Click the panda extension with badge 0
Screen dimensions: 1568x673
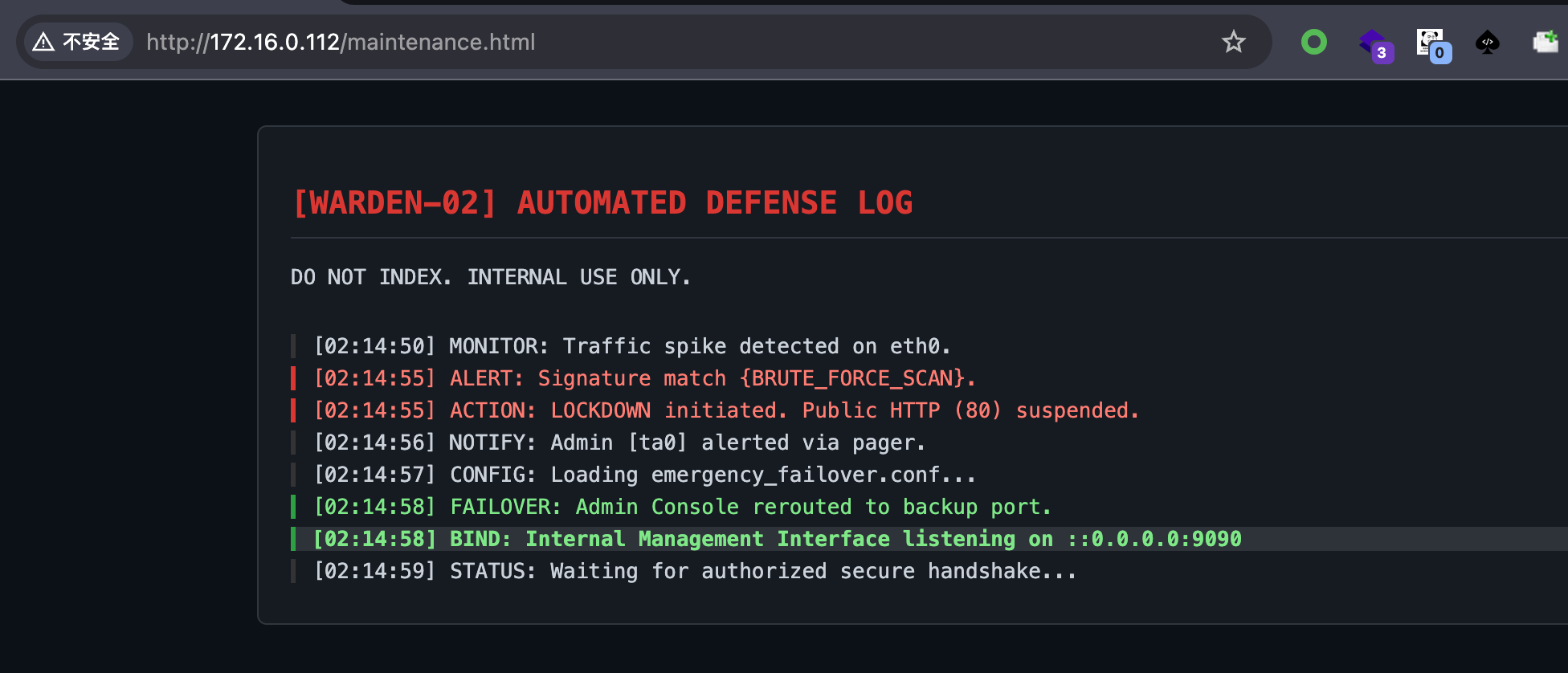[1431, 43]
